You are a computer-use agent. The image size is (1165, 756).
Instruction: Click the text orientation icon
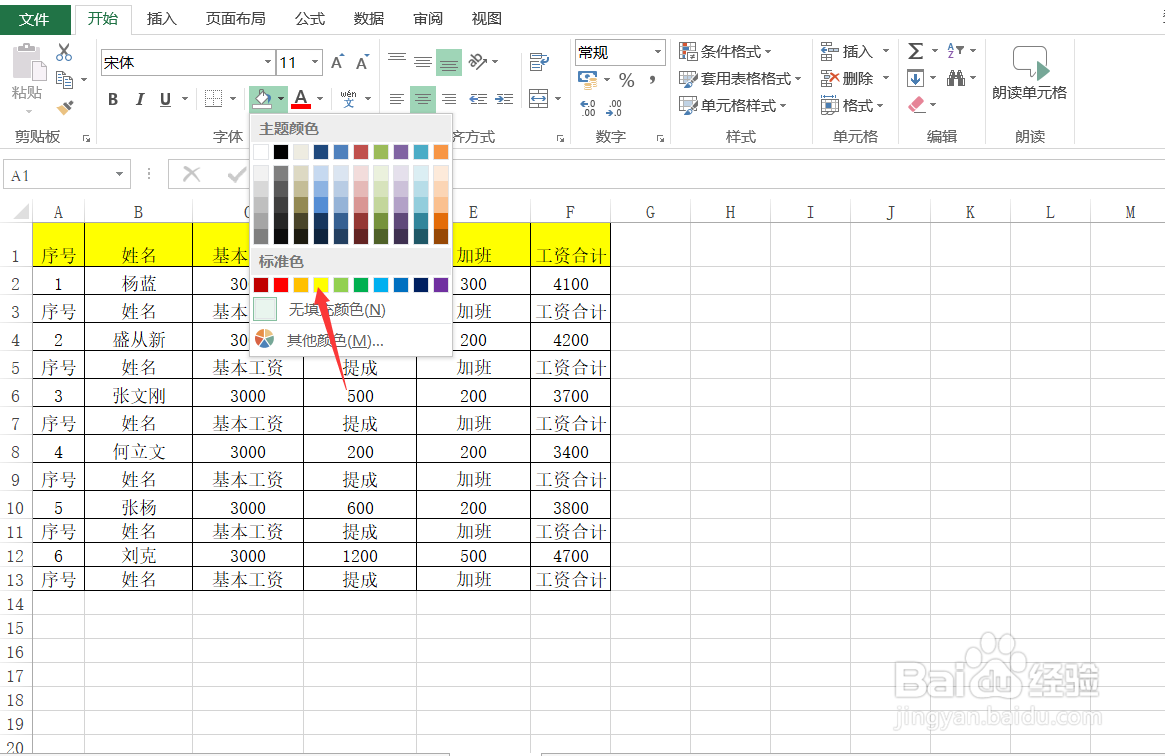(478, 62)
